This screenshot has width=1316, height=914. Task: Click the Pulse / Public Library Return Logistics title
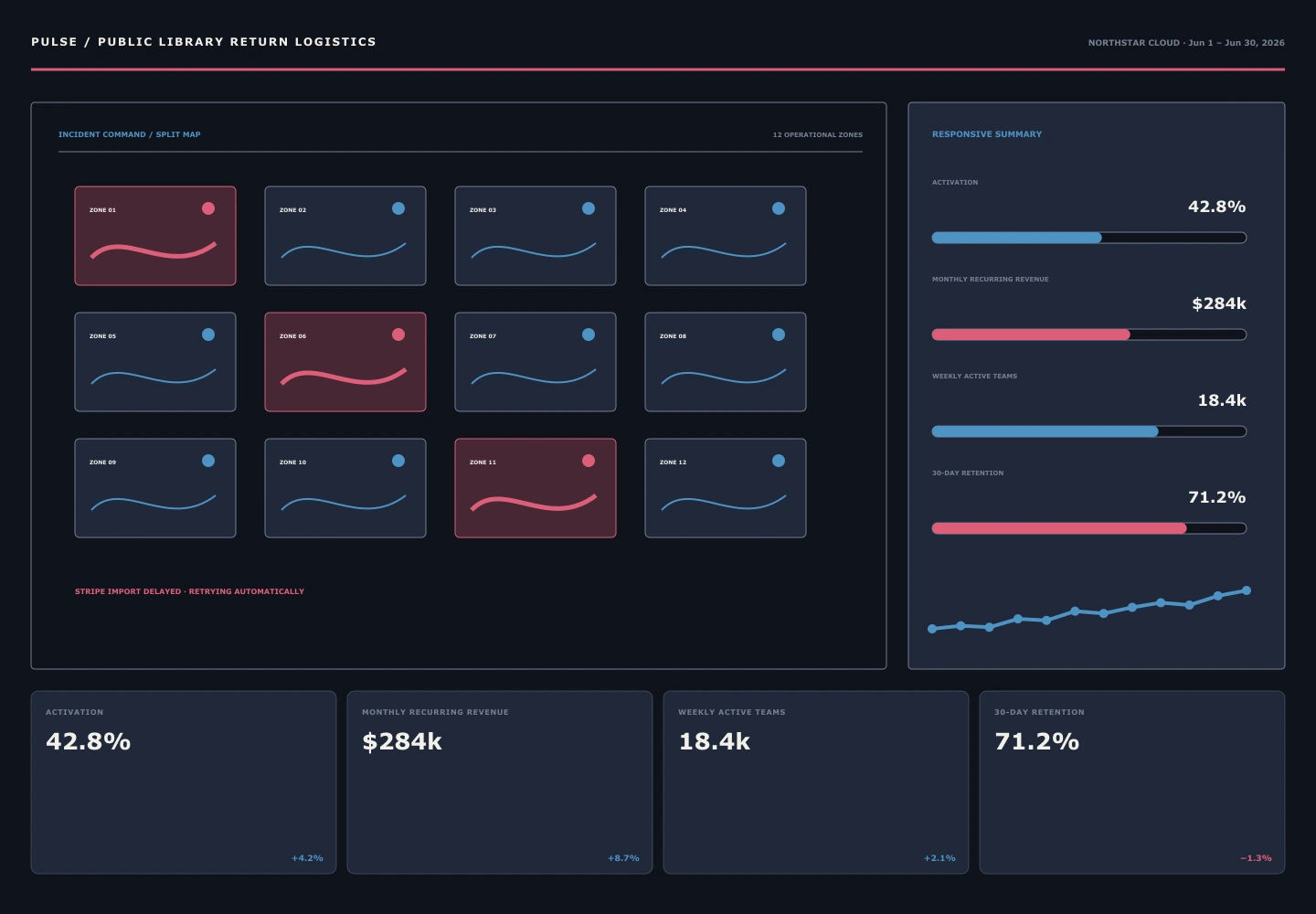click(x=204, y=42)
